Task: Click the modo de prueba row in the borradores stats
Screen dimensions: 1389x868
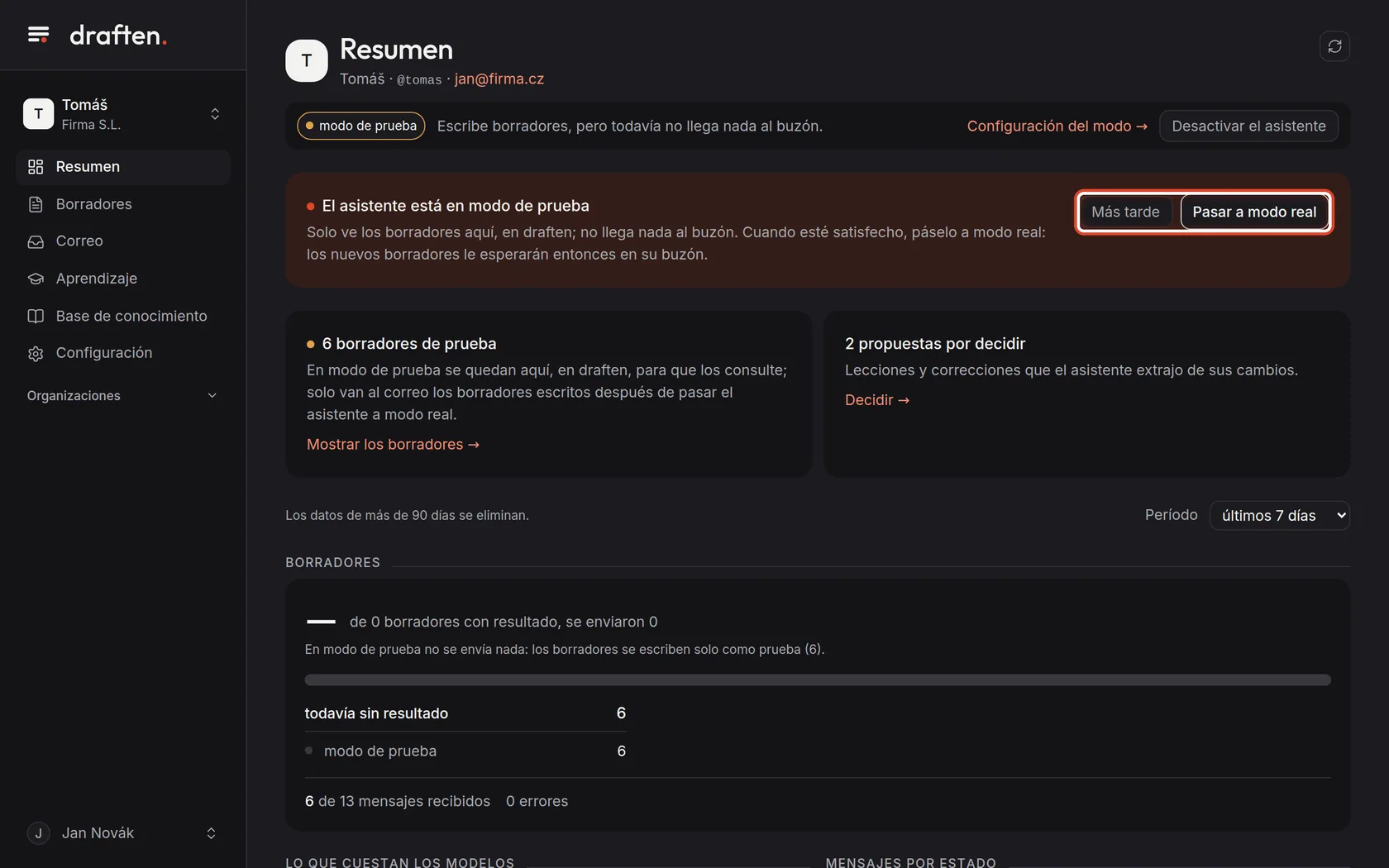Action: coord(465,751)
